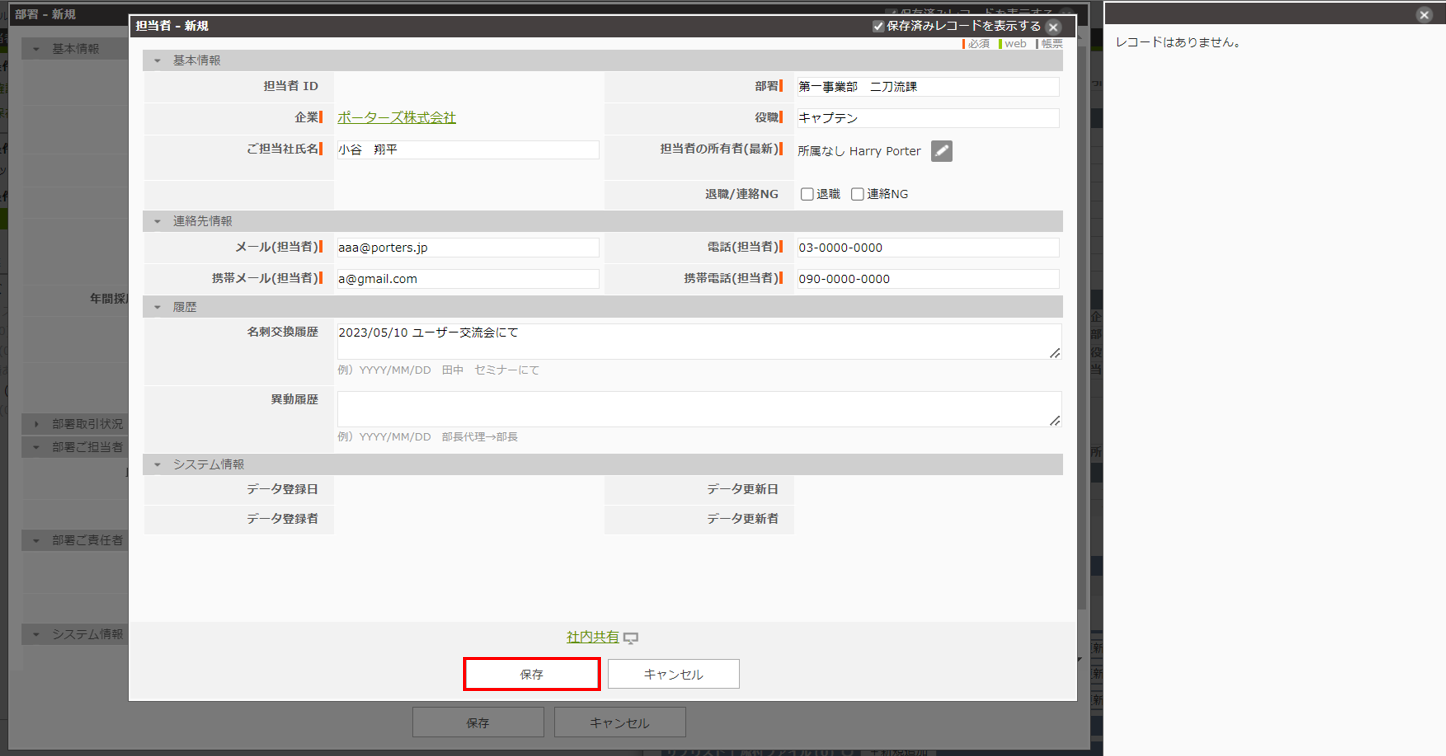Collapse the システム情報 section in dialog
This screenshot has height=756, width=1446.
[157, 465]
